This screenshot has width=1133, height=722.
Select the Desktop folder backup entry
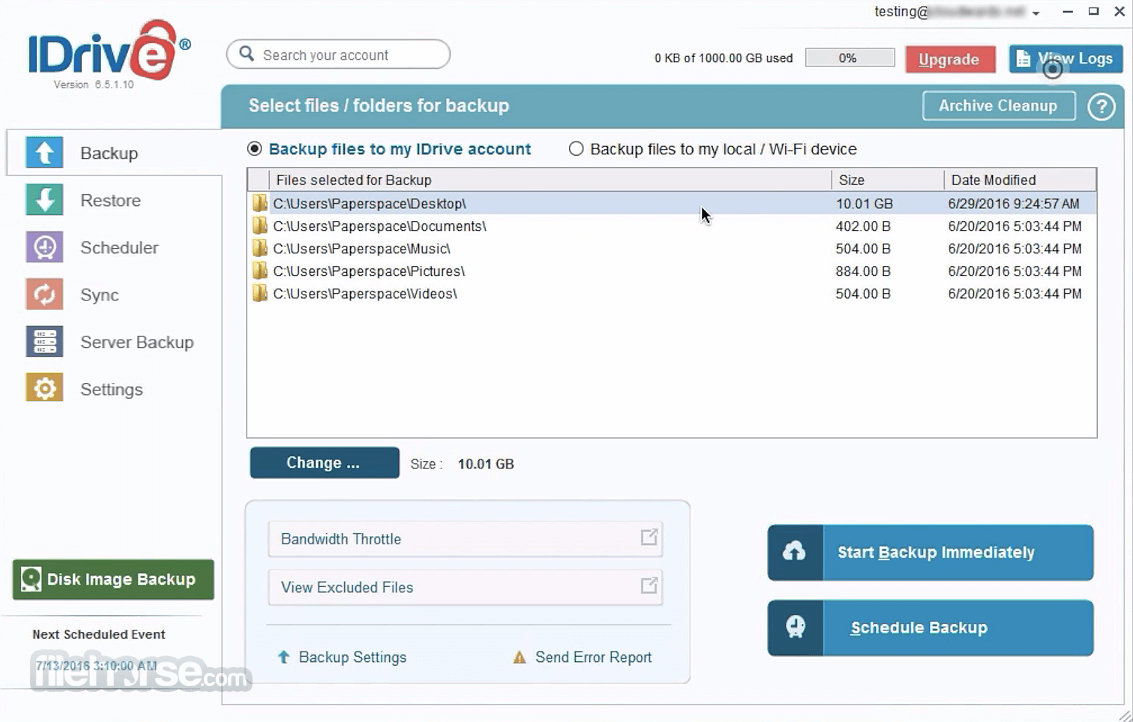[x=400, y=203]
